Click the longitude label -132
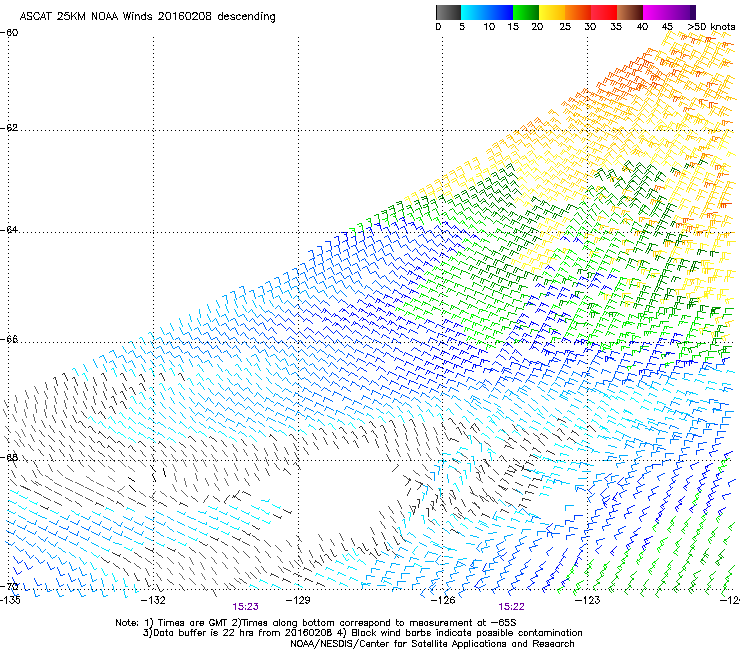Image resolution: width=740 pixels, height=650 pixels. 154,600
